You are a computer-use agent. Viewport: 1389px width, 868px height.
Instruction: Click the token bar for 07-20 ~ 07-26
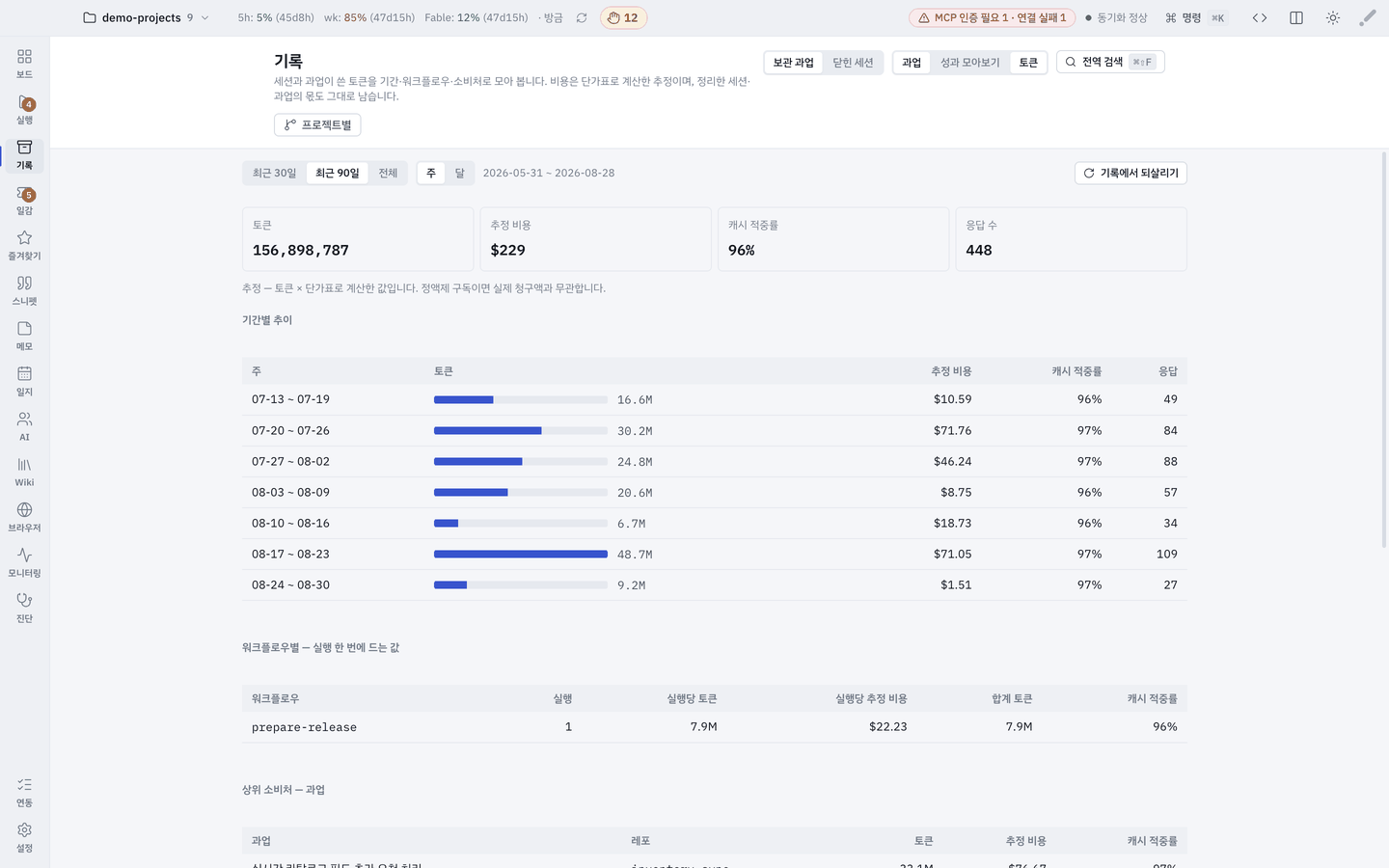521,430
